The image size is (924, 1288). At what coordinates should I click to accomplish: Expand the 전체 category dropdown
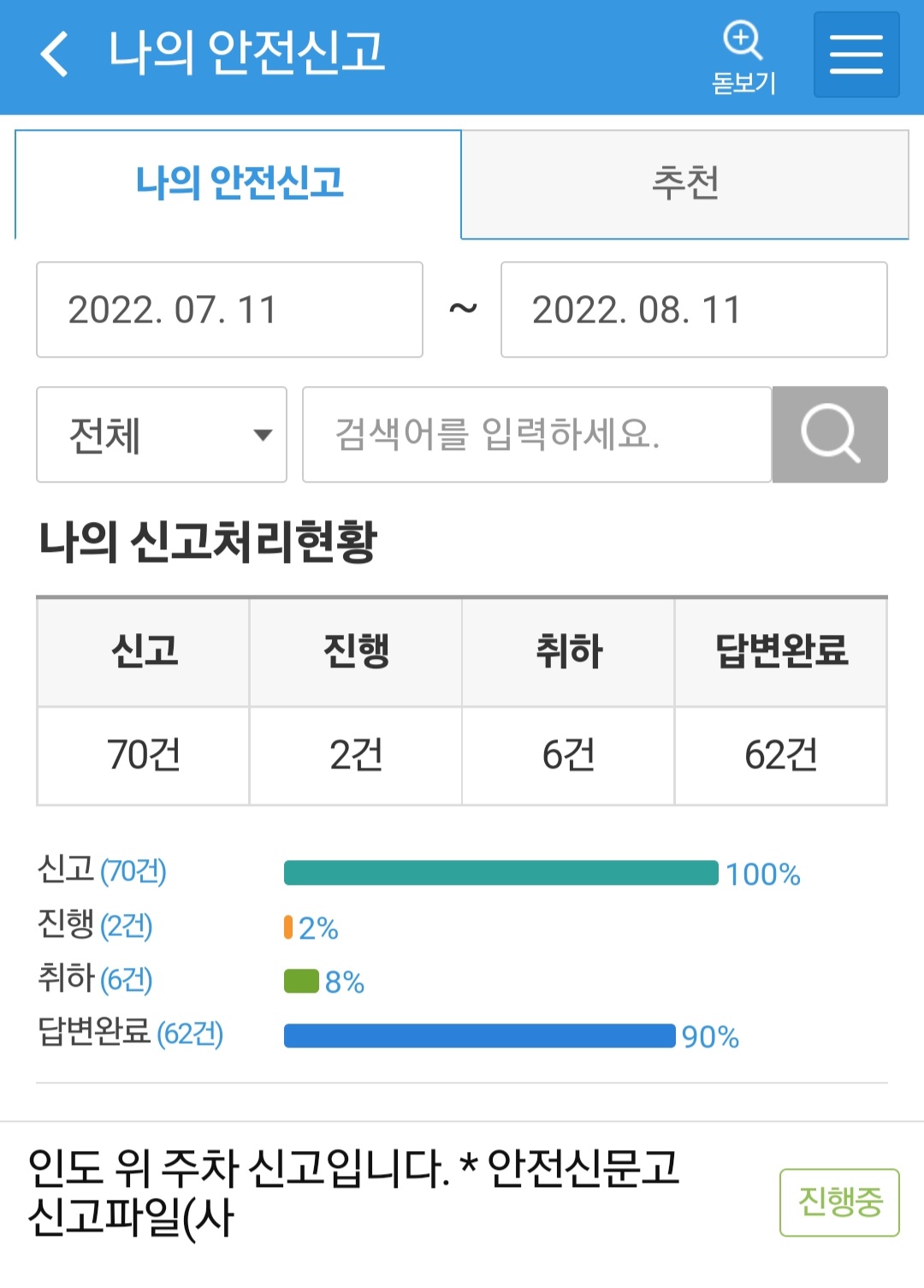coord(162,435)
